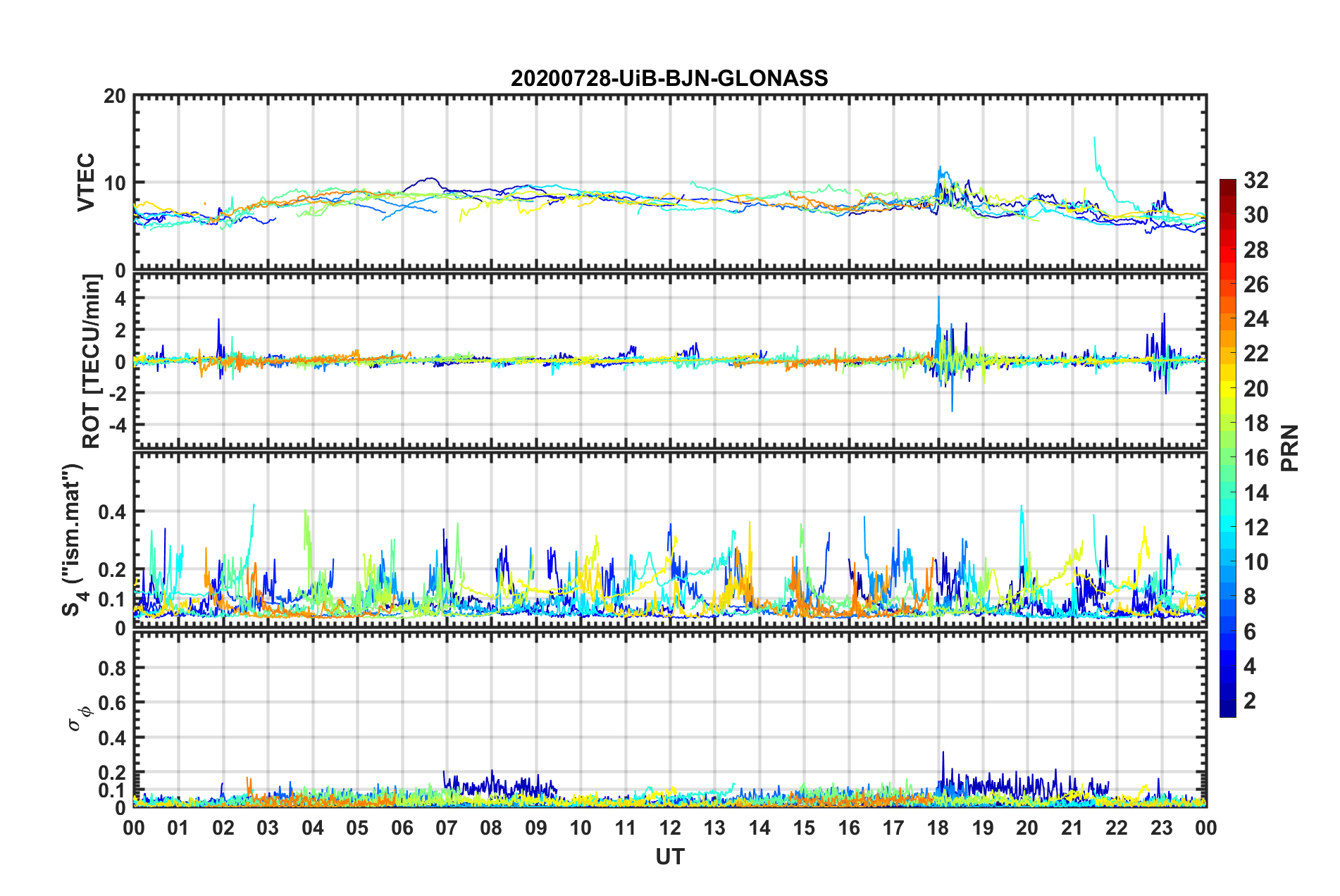The height and width of the screenshot is (896, 1340).
Task: Click colorbar tick label 24
Action: tap(1255, 319)
